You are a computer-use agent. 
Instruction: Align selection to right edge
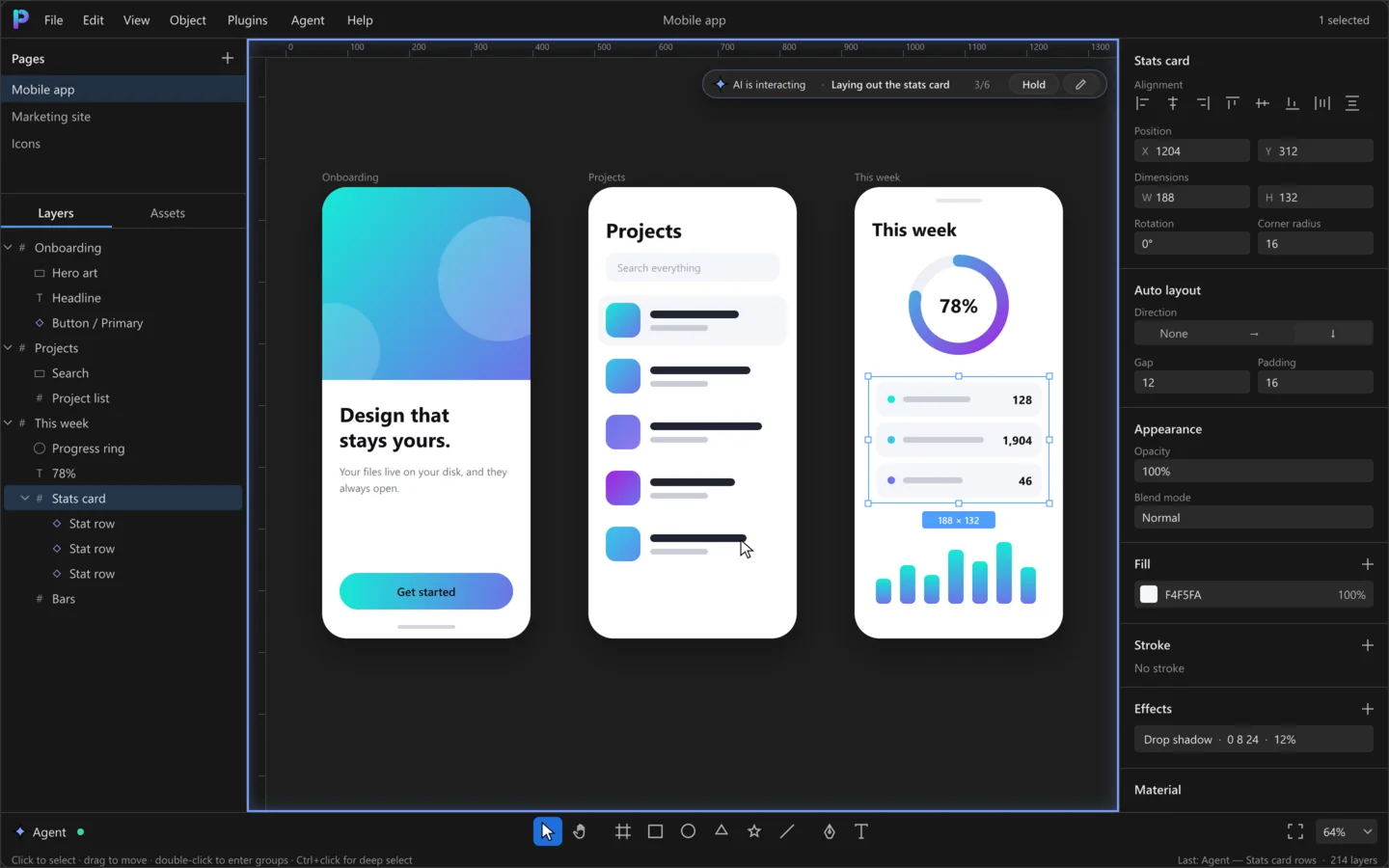pyautogui.click(x=1203, y=103)
